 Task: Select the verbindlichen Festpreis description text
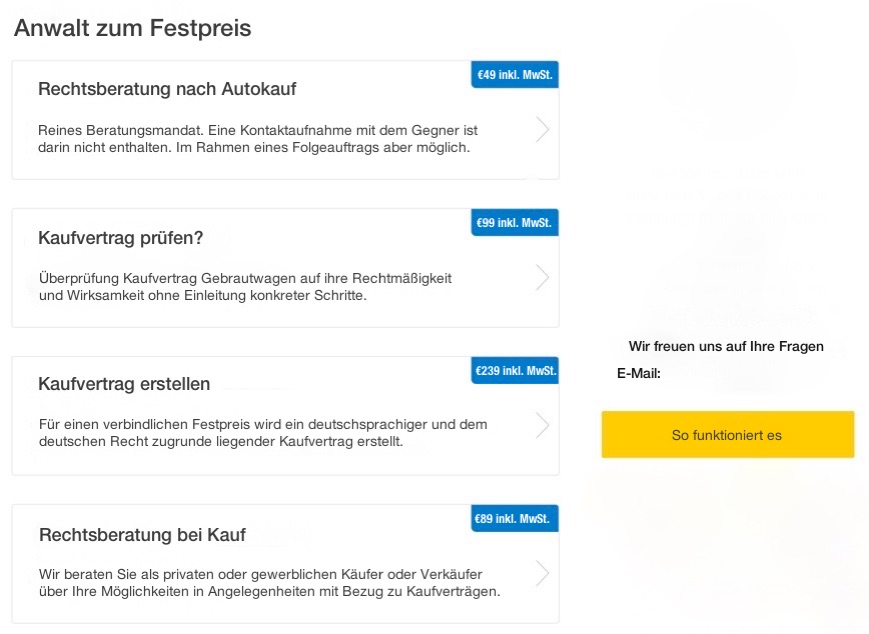coord(263,433)
